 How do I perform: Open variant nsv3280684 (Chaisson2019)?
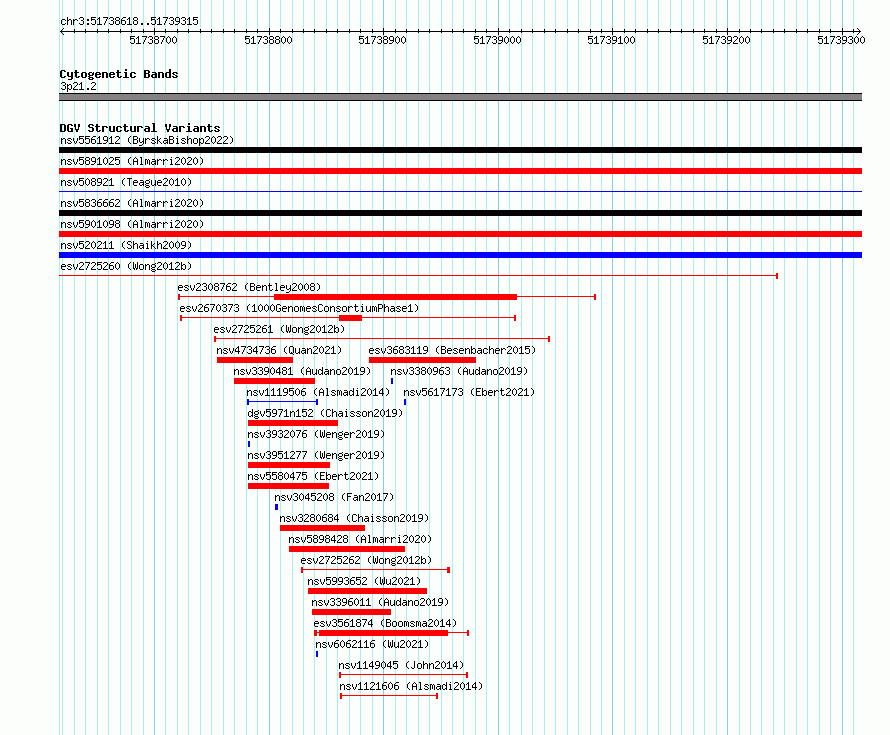354,518
